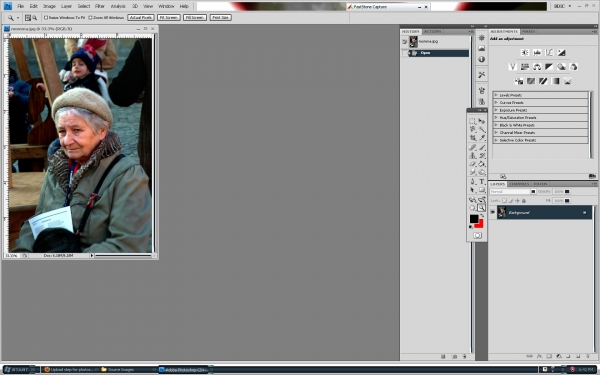
Task: Switch to the Actions tab
Action: pyautogui.click(x=432, y=31)
